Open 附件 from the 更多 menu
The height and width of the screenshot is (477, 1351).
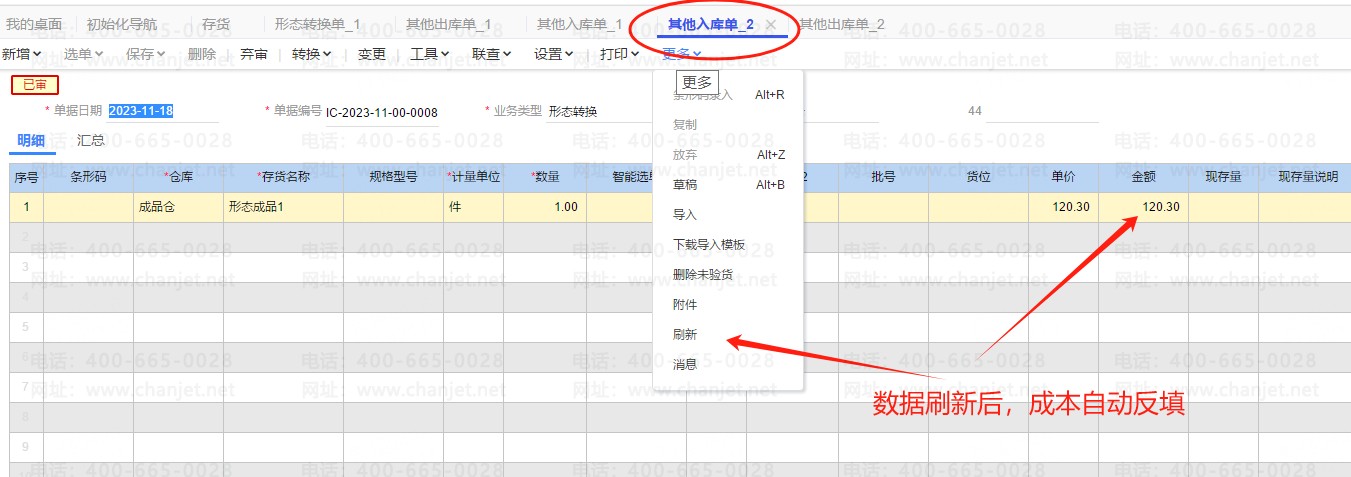[x=728, y=305]
